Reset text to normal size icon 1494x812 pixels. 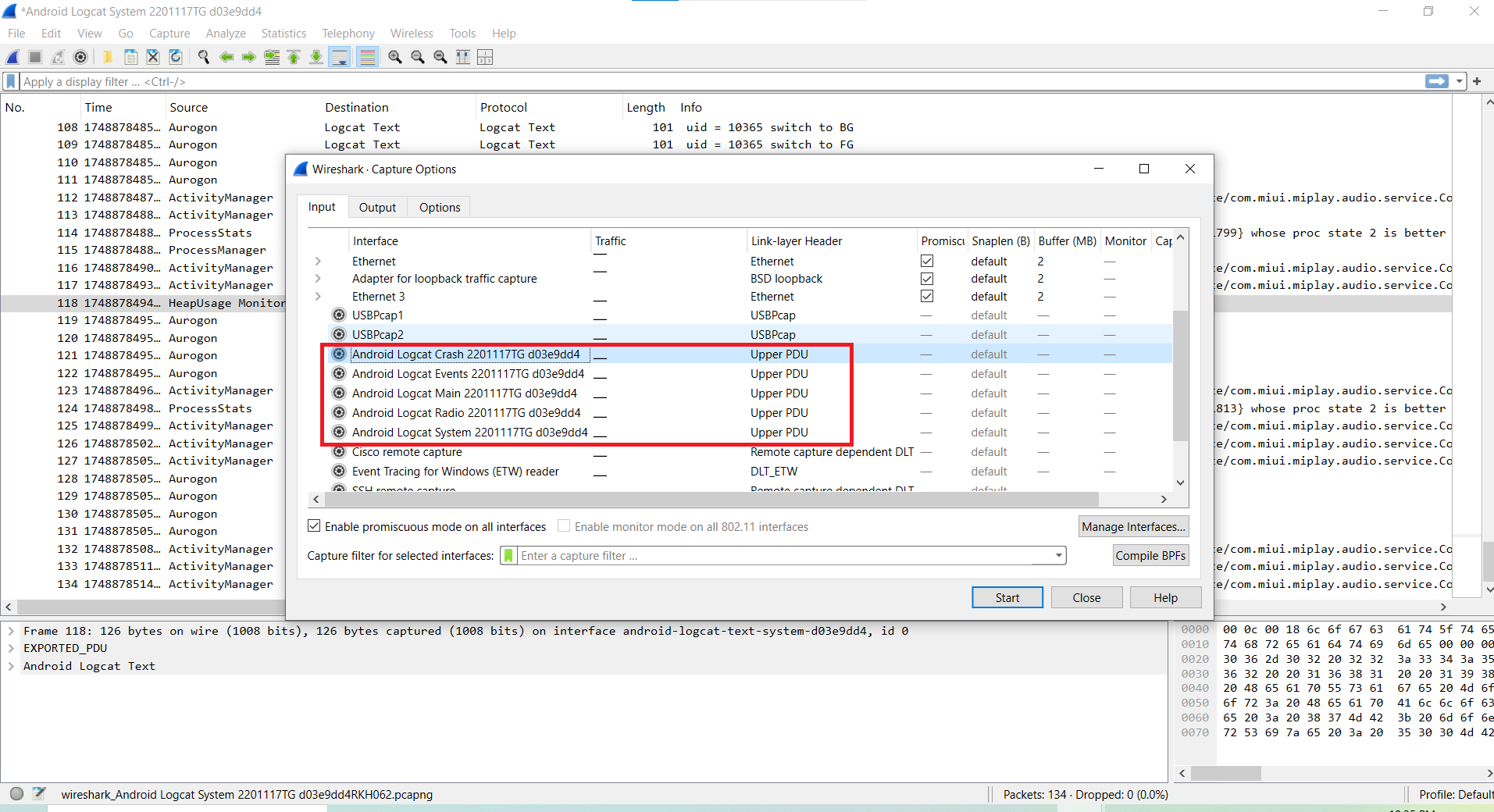(440, 57)
